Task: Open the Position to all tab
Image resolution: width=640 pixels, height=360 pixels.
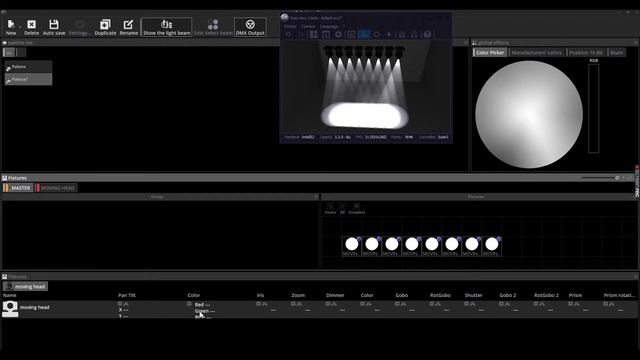Action: [586, 53]
